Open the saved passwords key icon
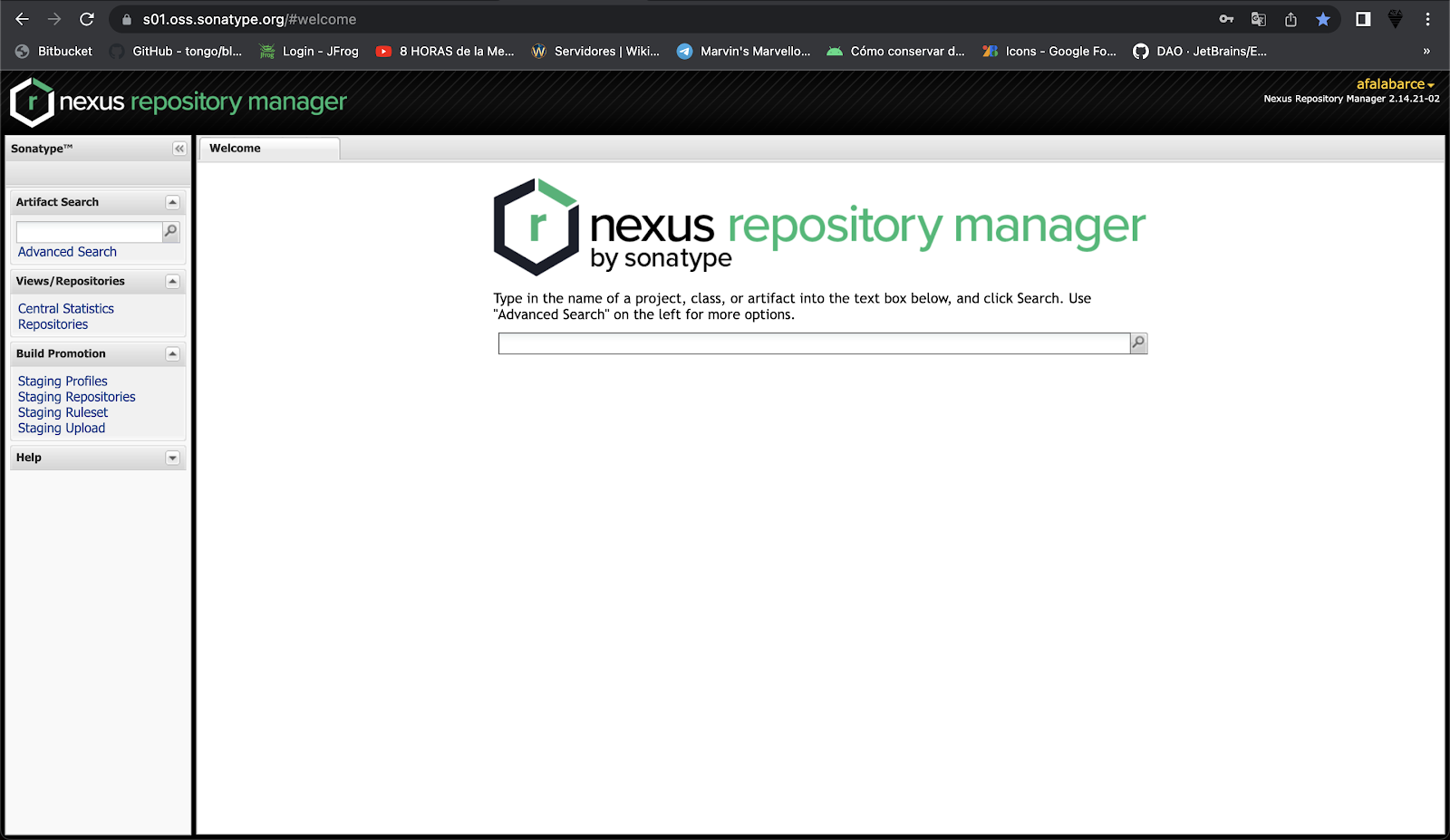This screenshot has width=1450, height=840. coord(1226,19)
